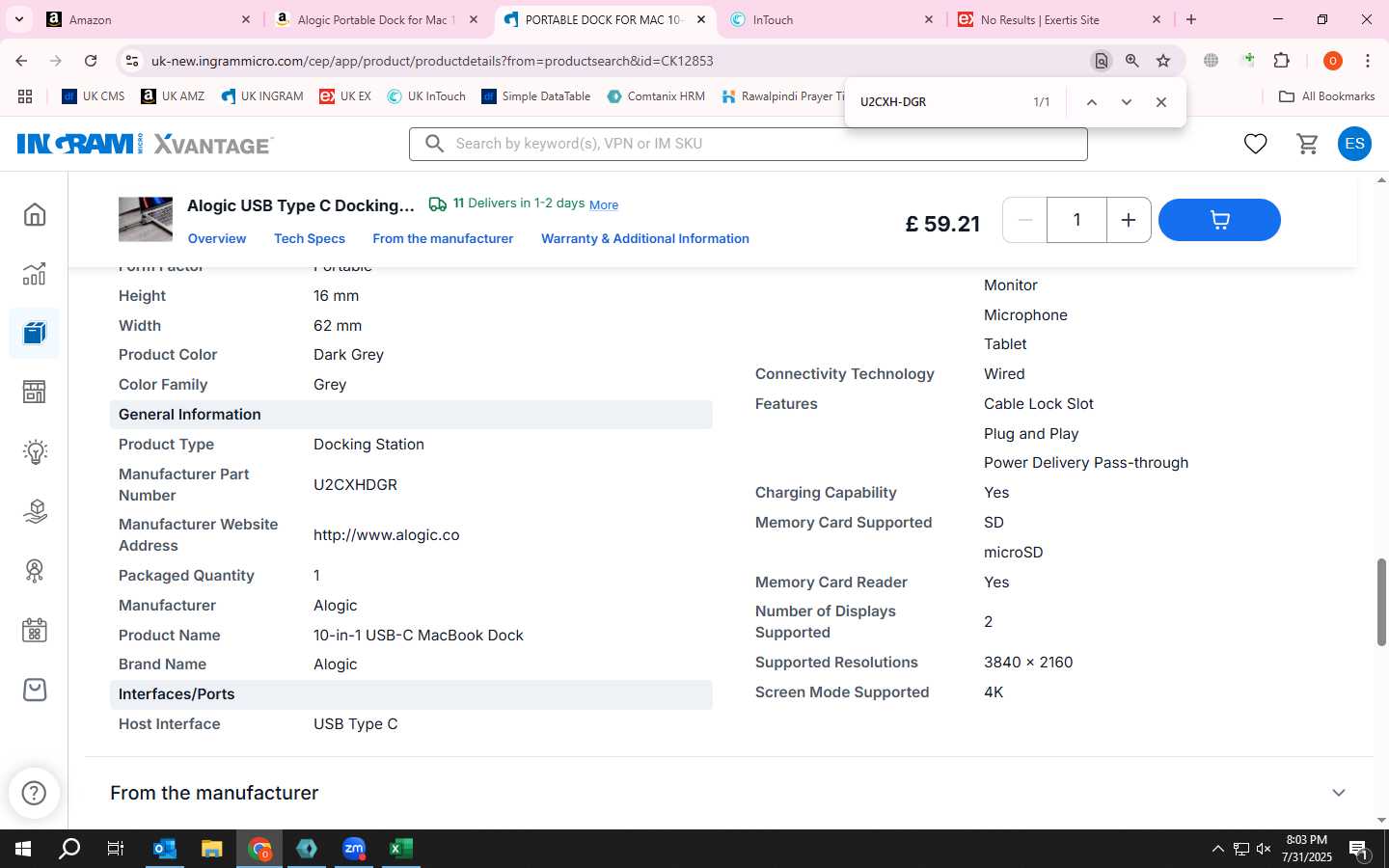
Task: Jump to From the manufacturer section link
Action: click(443, 238)
